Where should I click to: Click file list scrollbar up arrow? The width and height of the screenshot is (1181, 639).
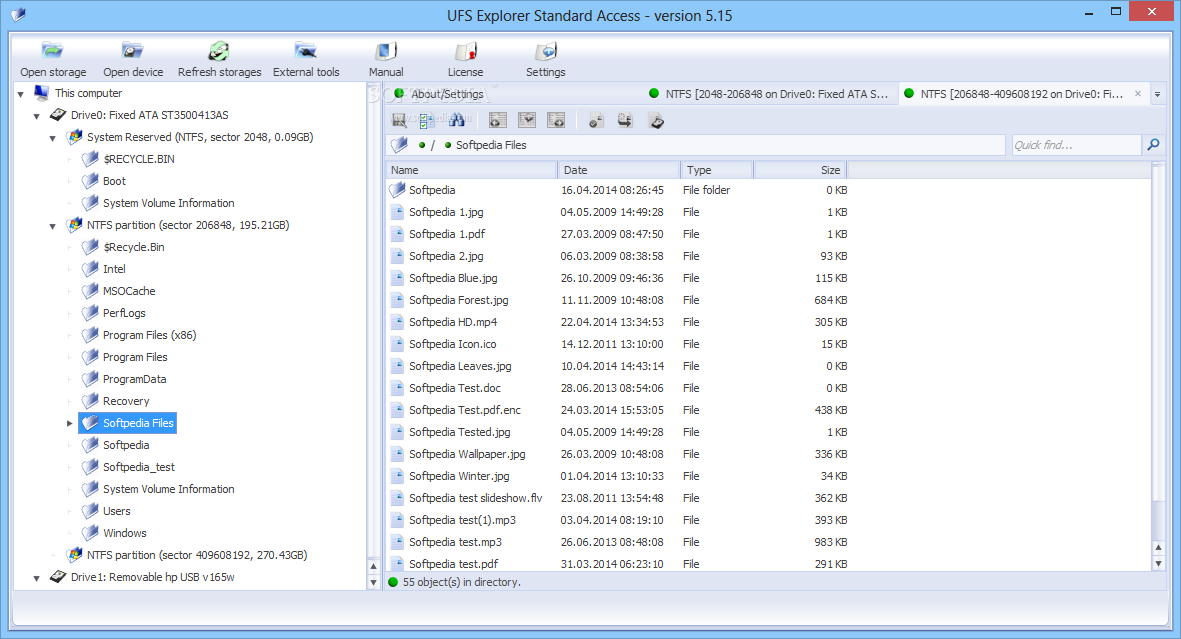[x=1158, y=548]
